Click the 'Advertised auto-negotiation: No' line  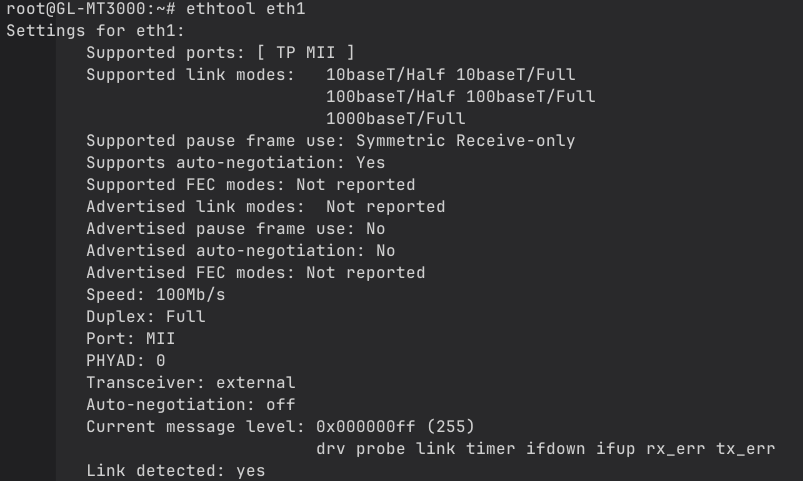240,250
